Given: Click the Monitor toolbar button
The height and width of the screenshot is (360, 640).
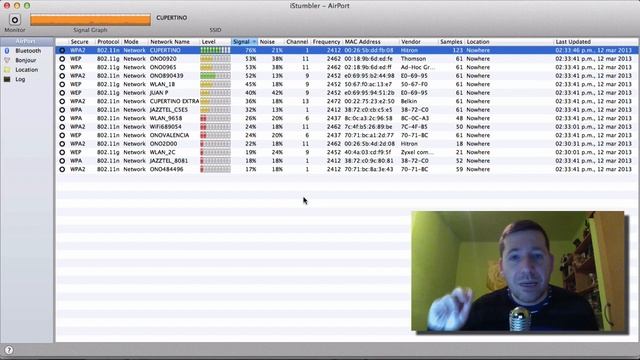Looking at the screenshot, I should pos(15,19).
